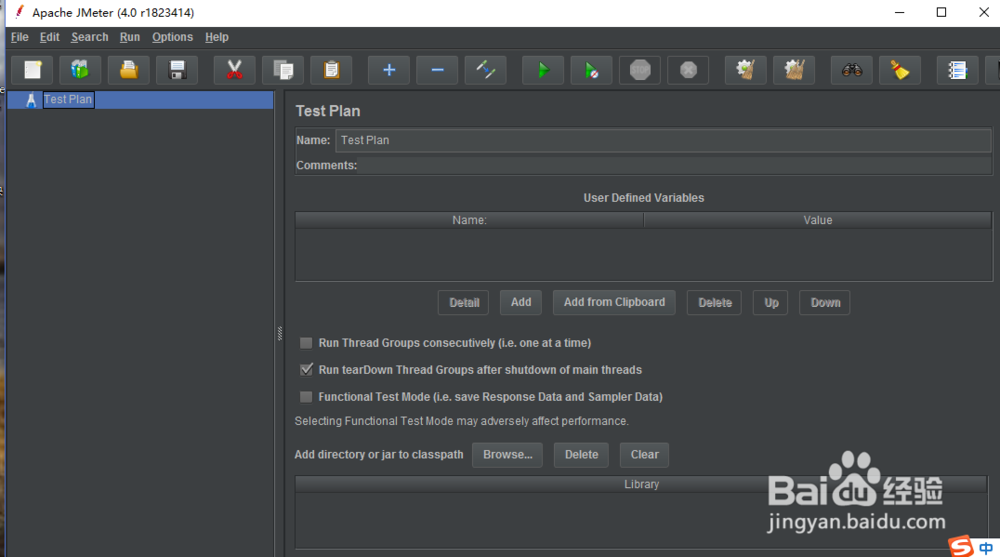
Task: Click the panel splitter handle
Action: [279, 334]
